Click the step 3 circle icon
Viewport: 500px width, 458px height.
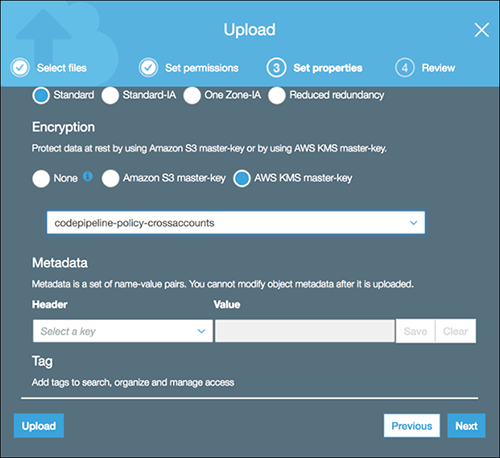pyautogui.click(x=276, y=68)
